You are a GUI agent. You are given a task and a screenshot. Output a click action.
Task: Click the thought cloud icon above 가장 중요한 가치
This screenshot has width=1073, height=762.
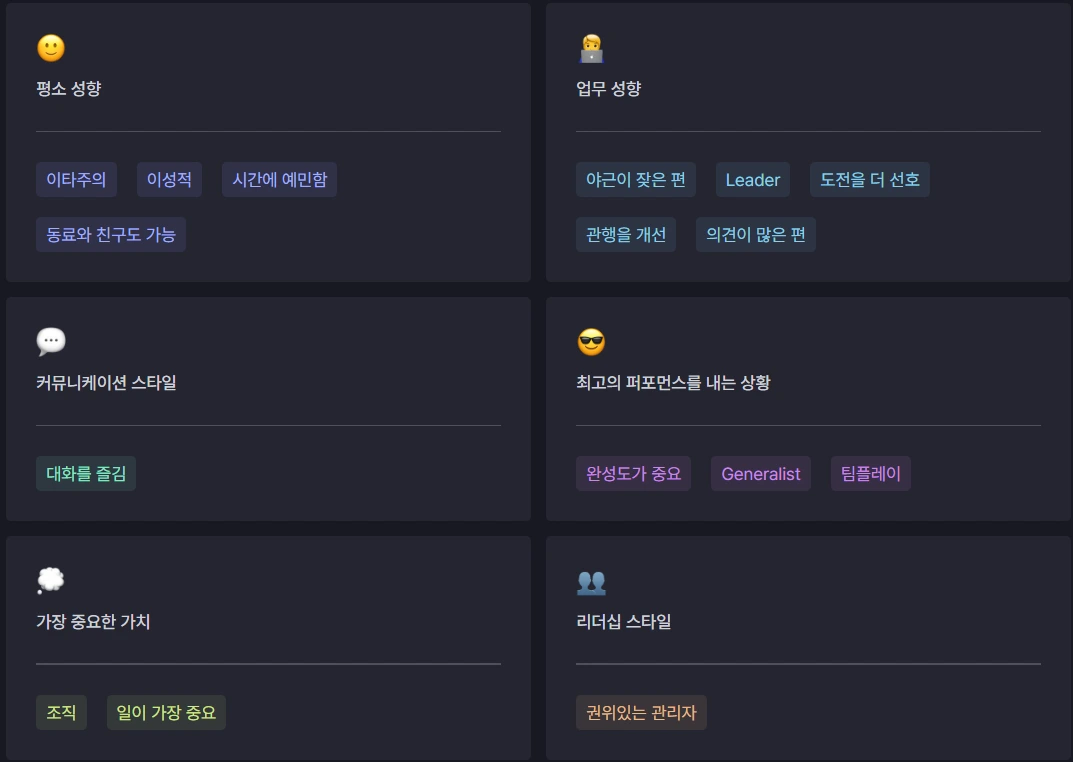pos(50,579)
